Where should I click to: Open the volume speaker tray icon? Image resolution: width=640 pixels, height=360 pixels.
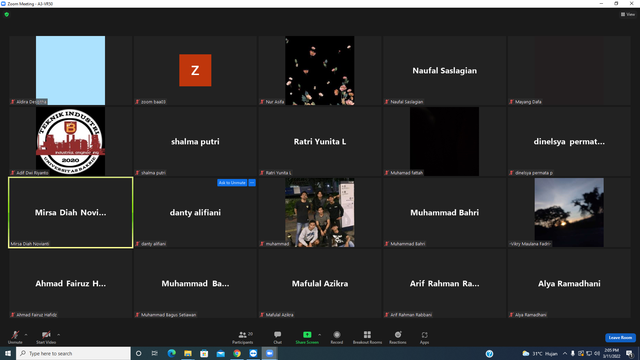click(x=597, y=353)
